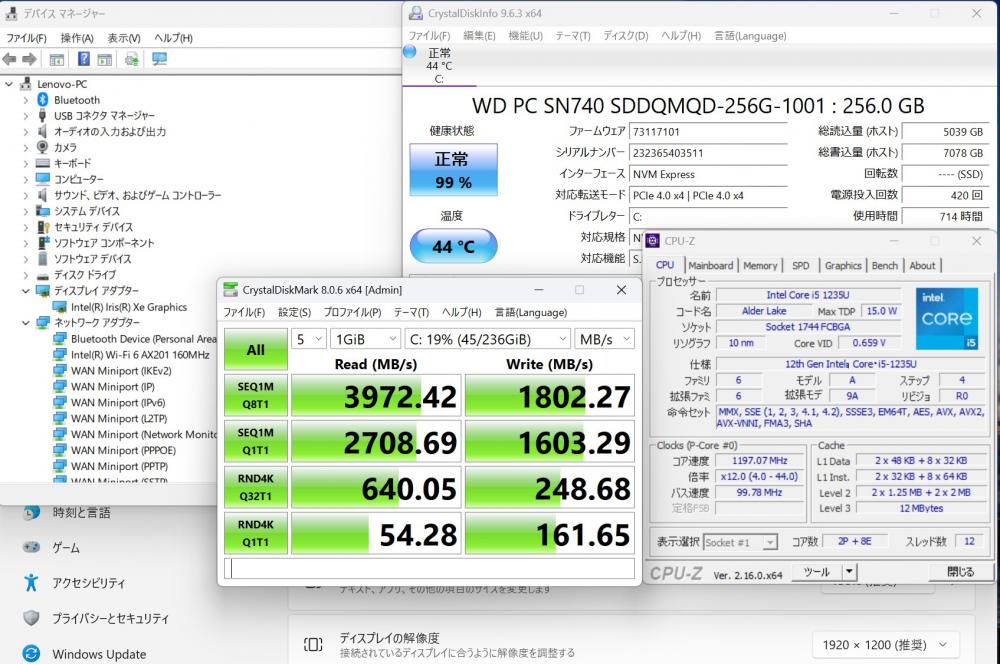Click the Windows Update icon in Settings sidebar
Screen dimensions: 1000x664
(x=31, y=654)
